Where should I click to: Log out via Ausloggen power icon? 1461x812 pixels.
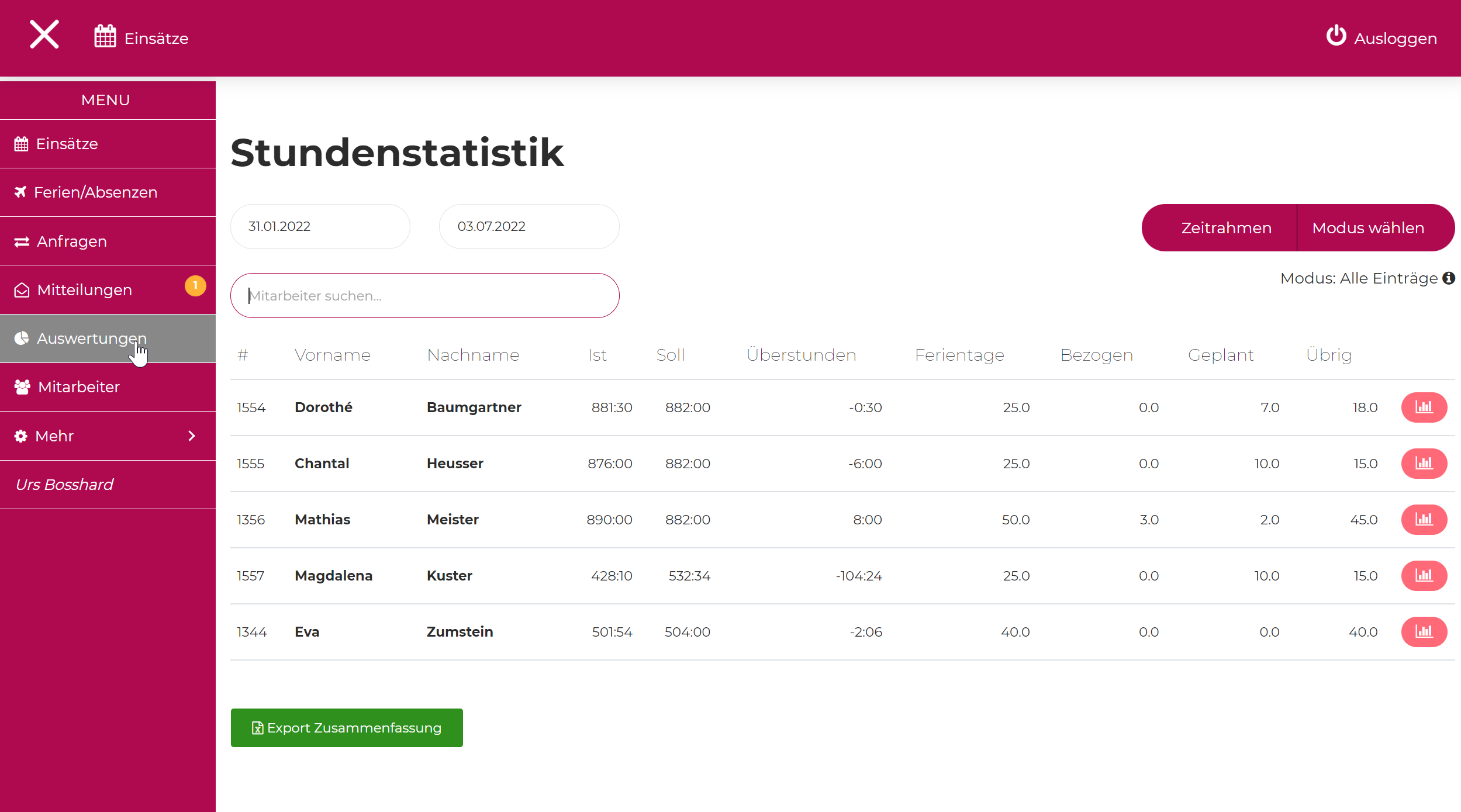click(1336, 36)
